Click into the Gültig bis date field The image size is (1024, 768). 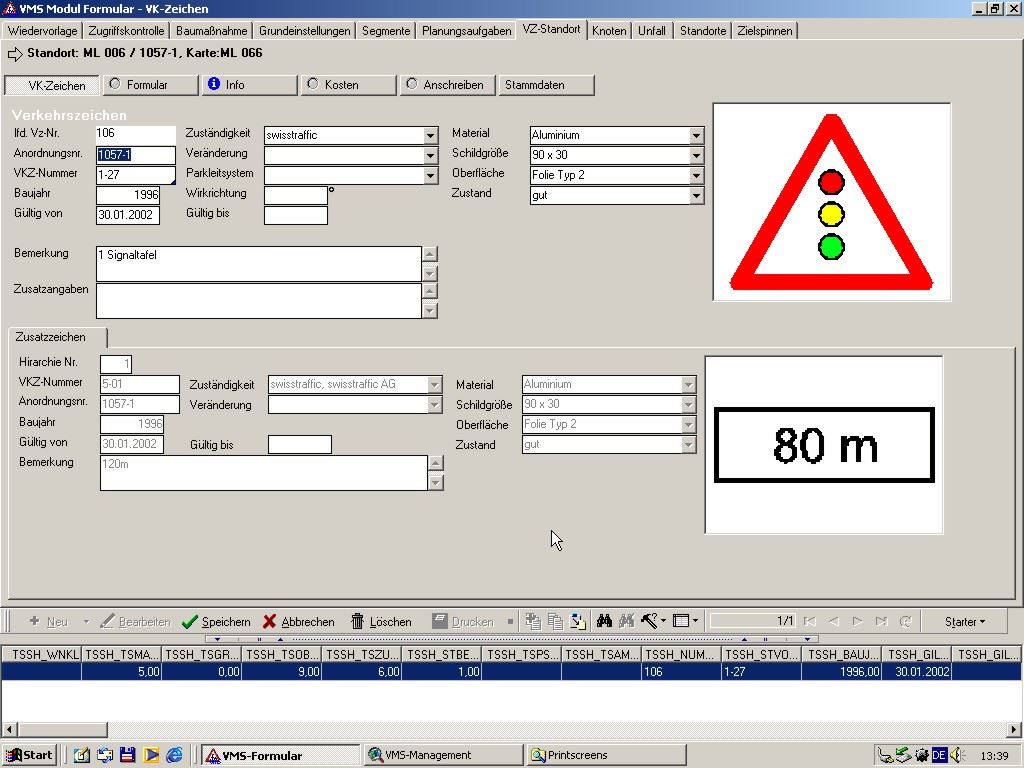pos(295,215)
